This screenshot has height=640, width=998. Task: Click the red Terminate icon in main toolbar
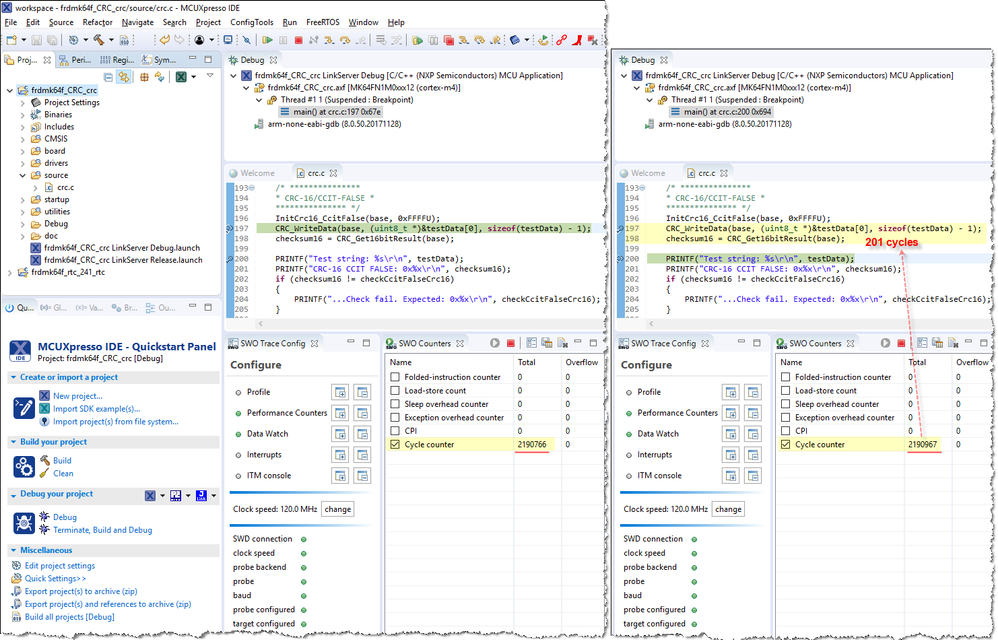tap(298, 40)
